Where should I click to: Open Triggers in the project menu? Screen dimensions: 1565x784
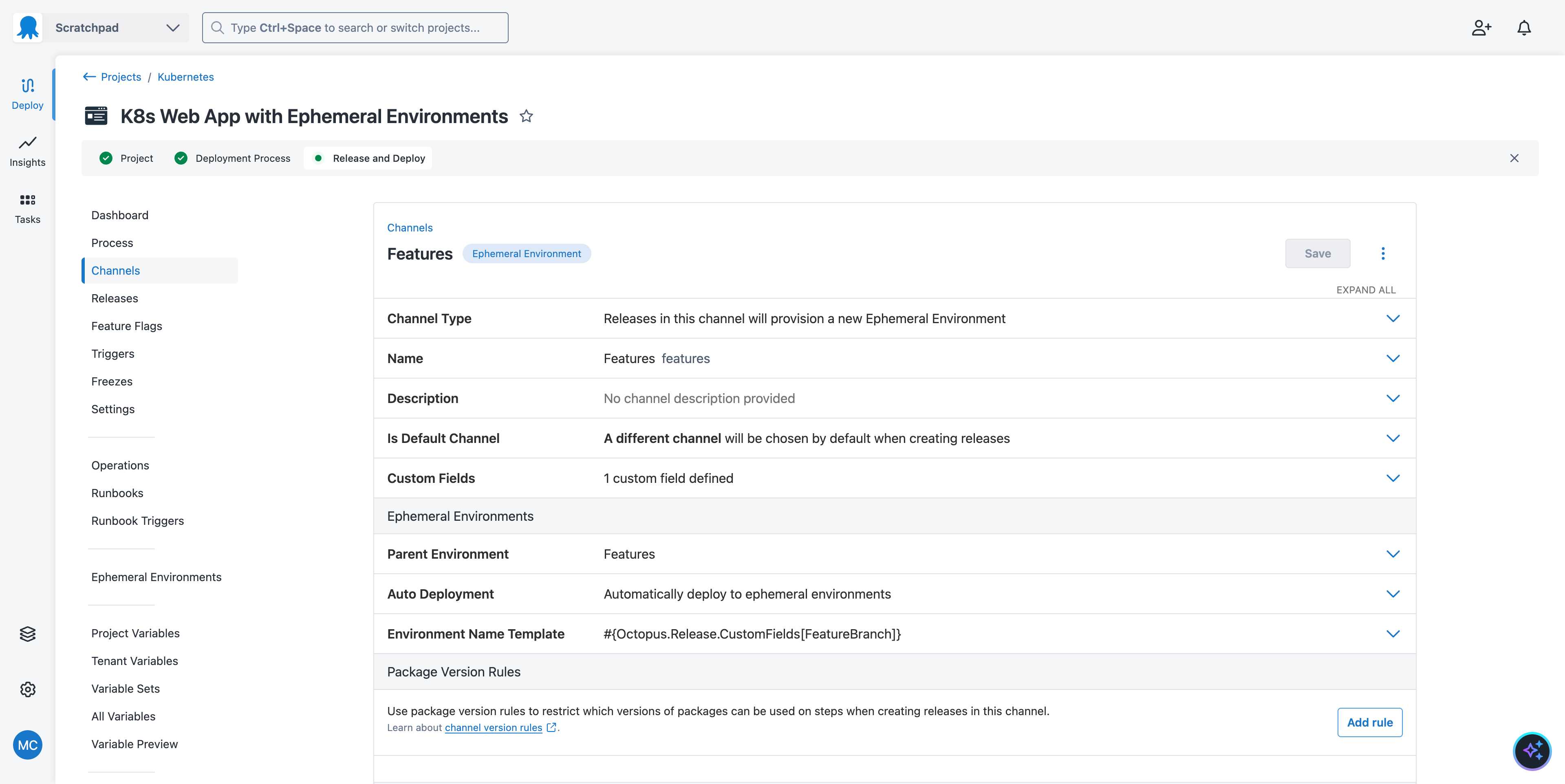(112, 354)
